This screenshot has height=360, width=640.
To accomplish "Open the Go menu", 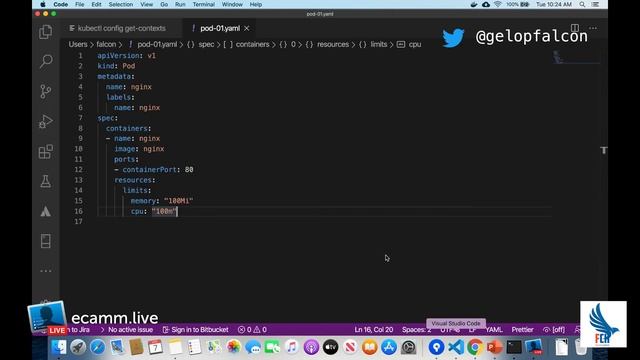I will 164,4.
